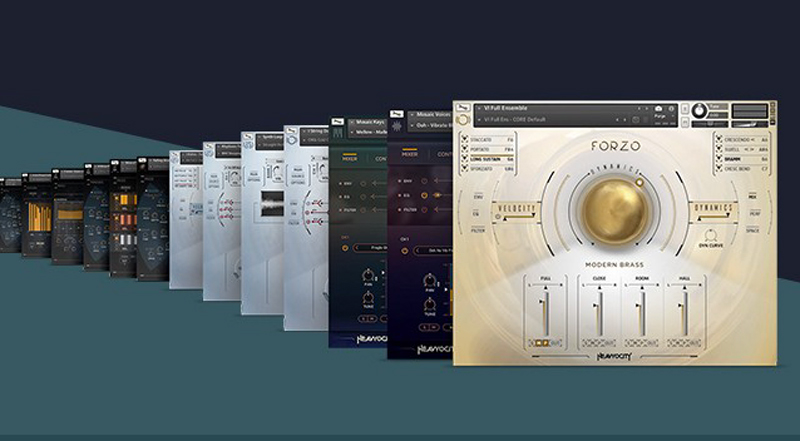The width and height of the screenshot is (800, 441).
Task: Select the MIXER tab in Mosaic Keys window
Action: pyautogui.click(x=349, y=159)
